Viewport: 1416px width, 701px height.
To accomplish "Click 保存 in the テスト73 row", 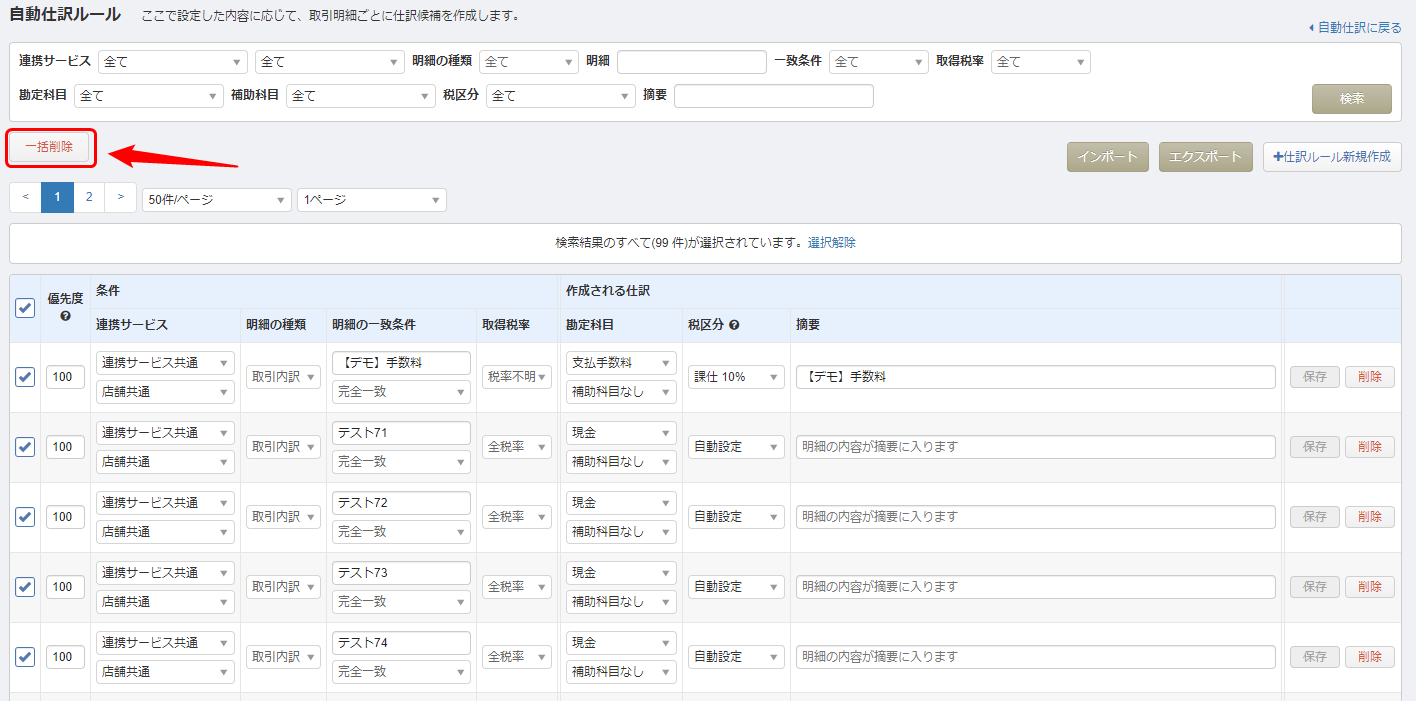I will (1315, 587).
